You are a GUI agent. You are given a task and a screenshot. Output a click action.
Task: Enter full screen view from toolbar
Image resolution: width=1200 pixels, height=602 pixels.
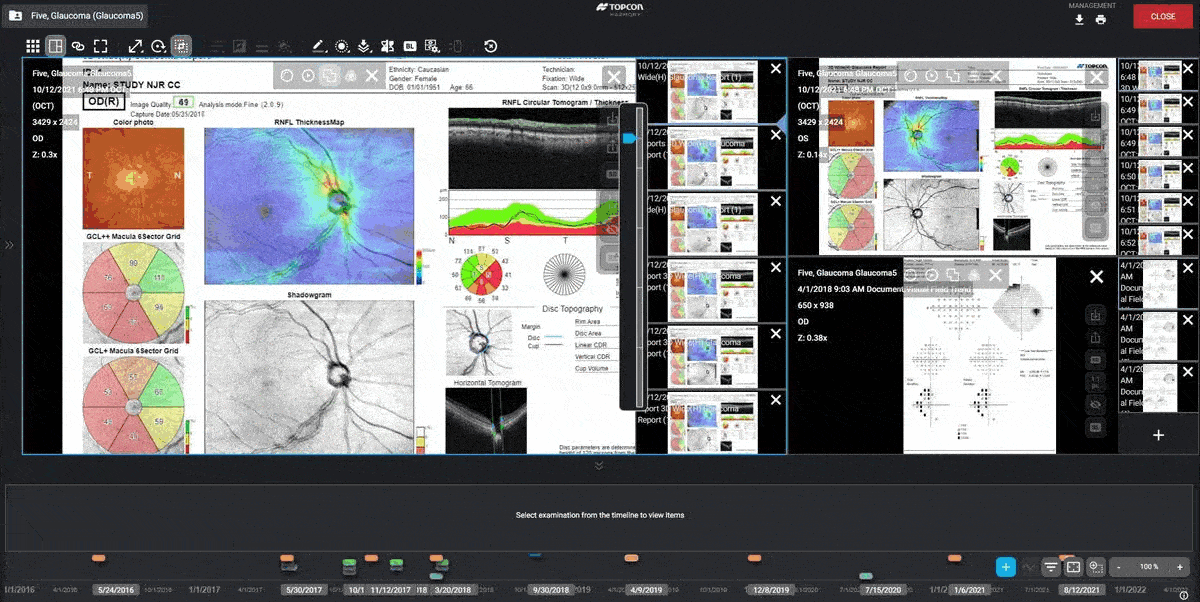(x=101, y=46)
